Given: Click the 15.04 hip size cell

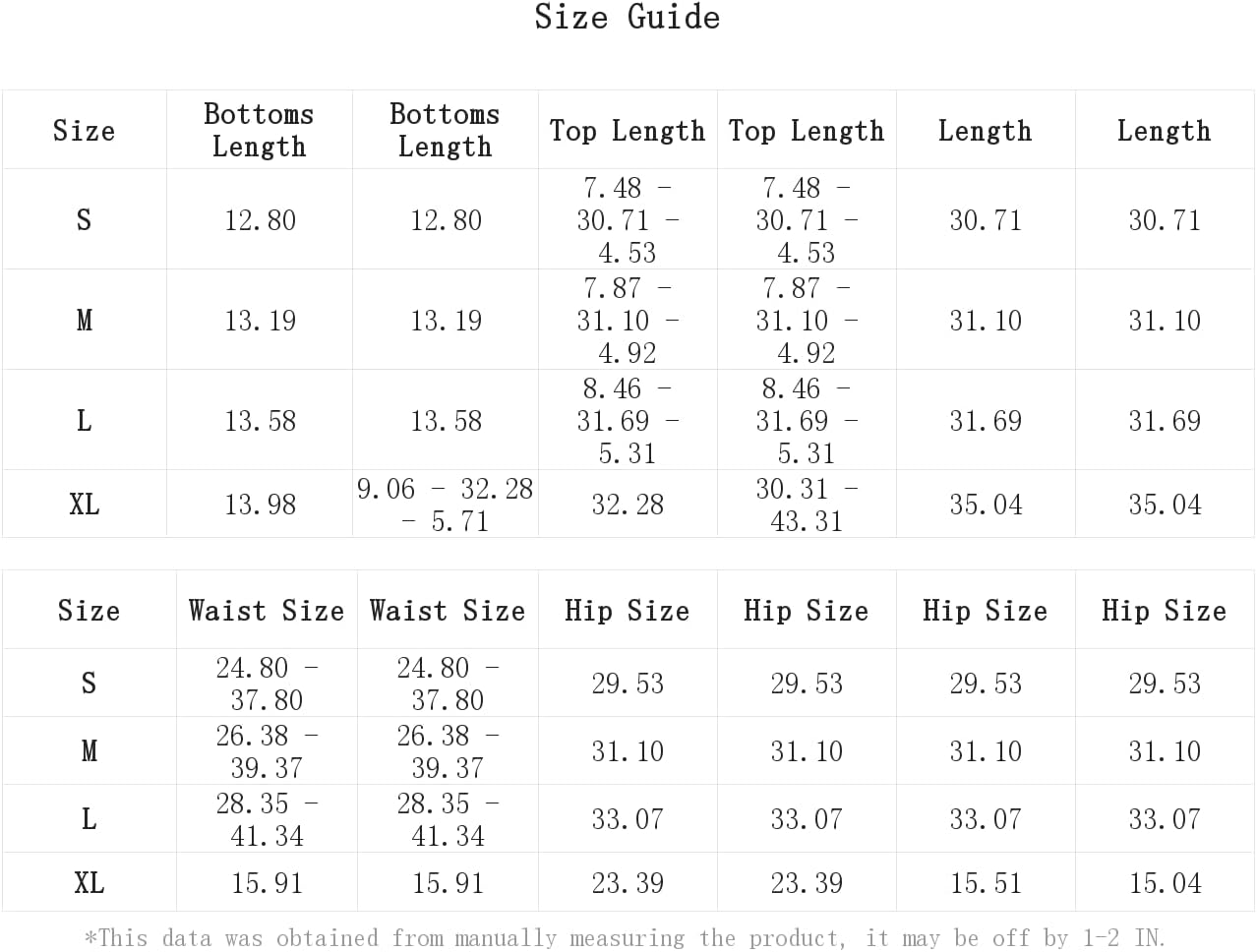Looking at the screenshot, I should point(1165,883).
